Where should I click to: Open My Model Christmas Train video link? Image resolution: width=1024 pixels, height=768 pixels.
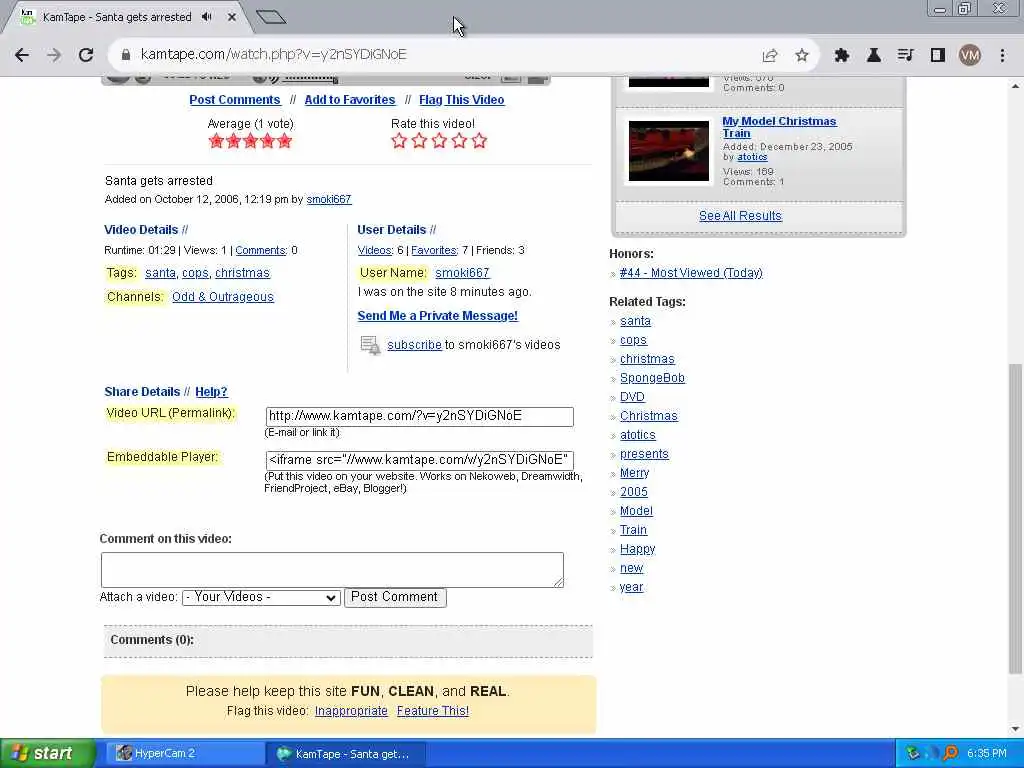[779, 127]
